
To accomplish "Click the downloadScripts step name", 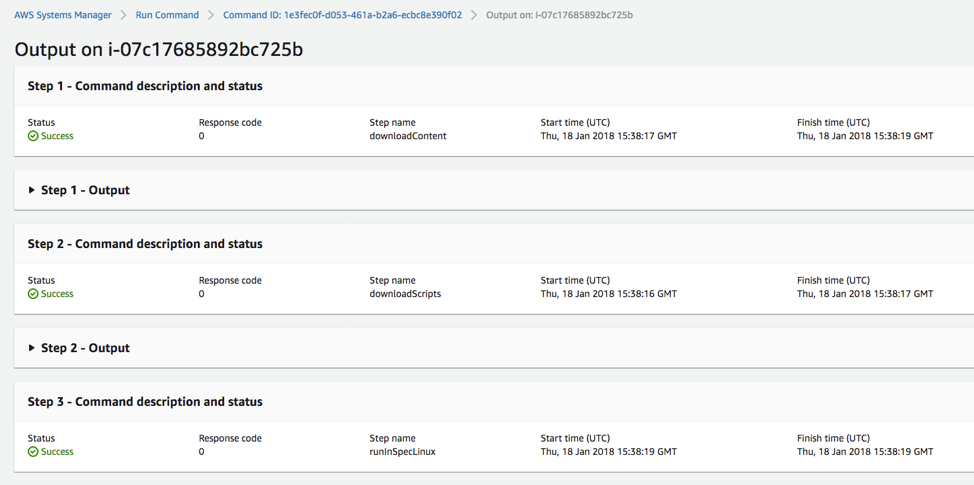I will (x=405, y=294).
